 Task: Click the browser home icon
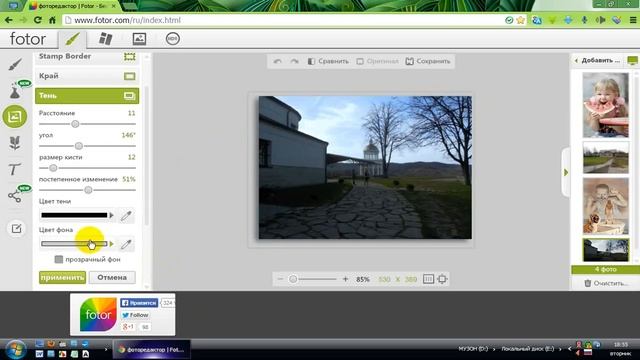52,20
